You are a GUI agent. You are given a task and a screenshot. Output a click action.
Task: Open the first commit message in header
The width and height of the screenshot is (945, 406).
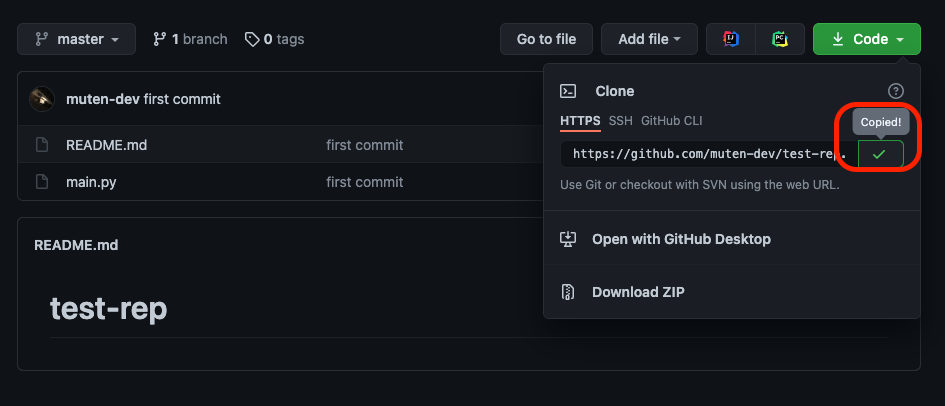point(182,99)
